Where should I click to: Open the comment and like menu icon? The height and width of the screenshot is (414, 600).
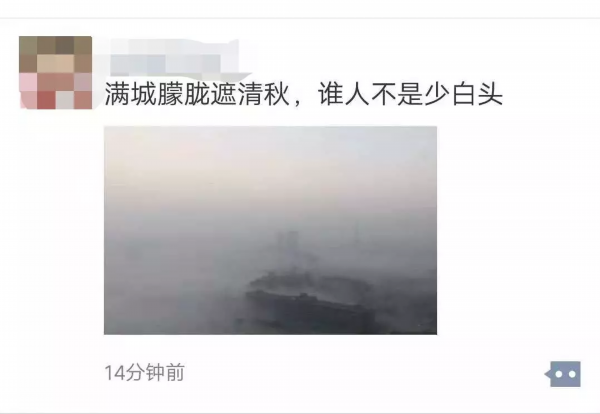pos(563,374)
